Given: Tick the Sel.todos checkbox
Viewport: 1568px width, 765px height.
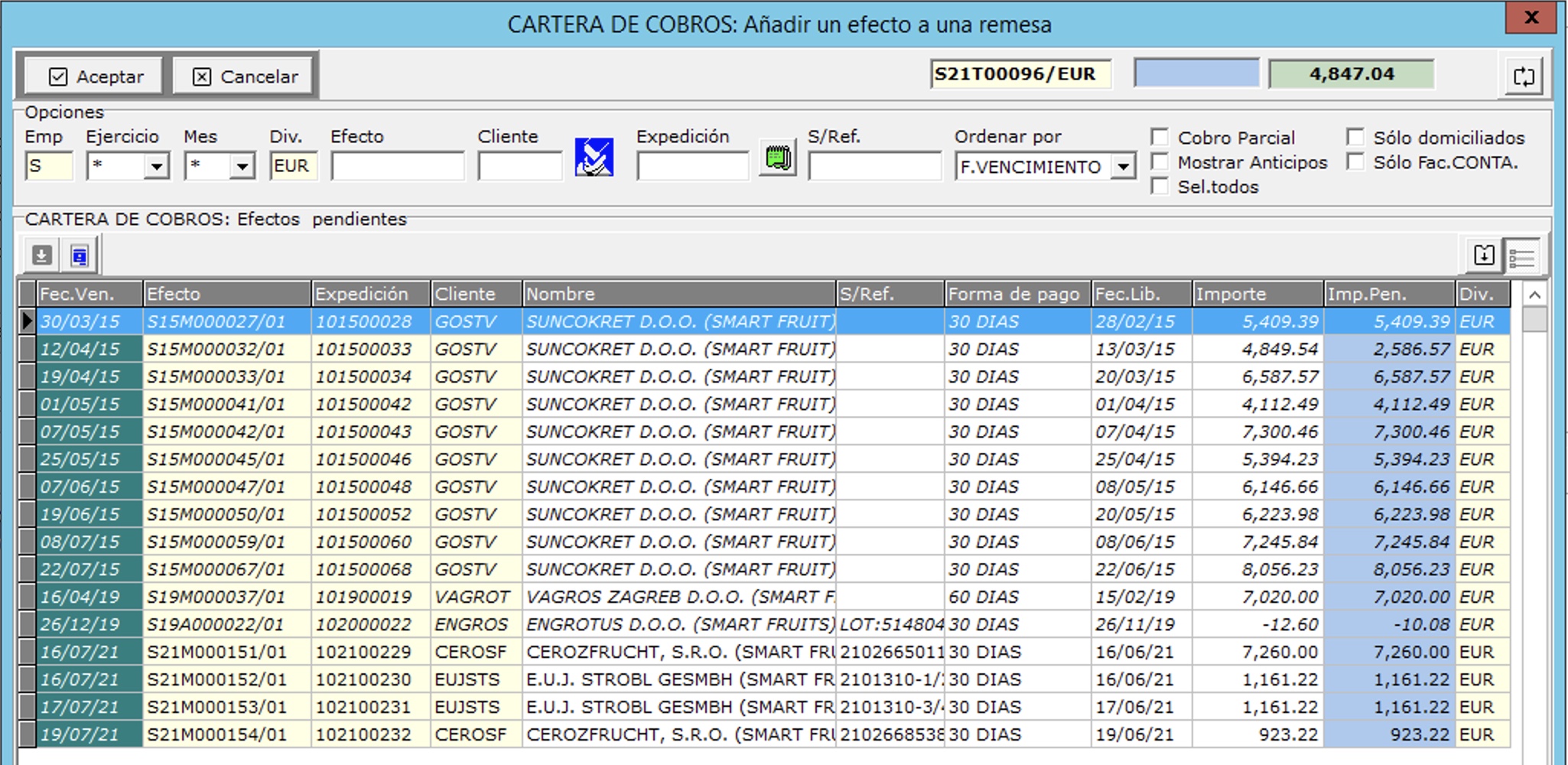Looking at the screenshot, I should pyautogui.click(x=1160, y=187).
